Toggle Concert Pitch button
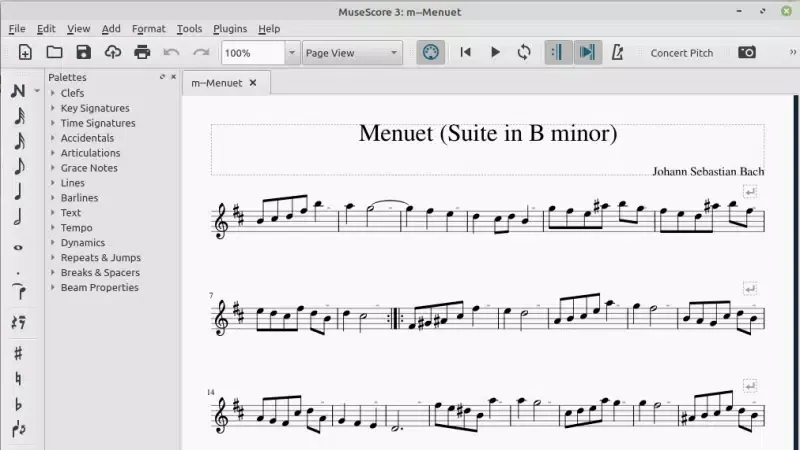Viewport: 800px width, 450px height. pyautogui.click(x=682, y=53)
